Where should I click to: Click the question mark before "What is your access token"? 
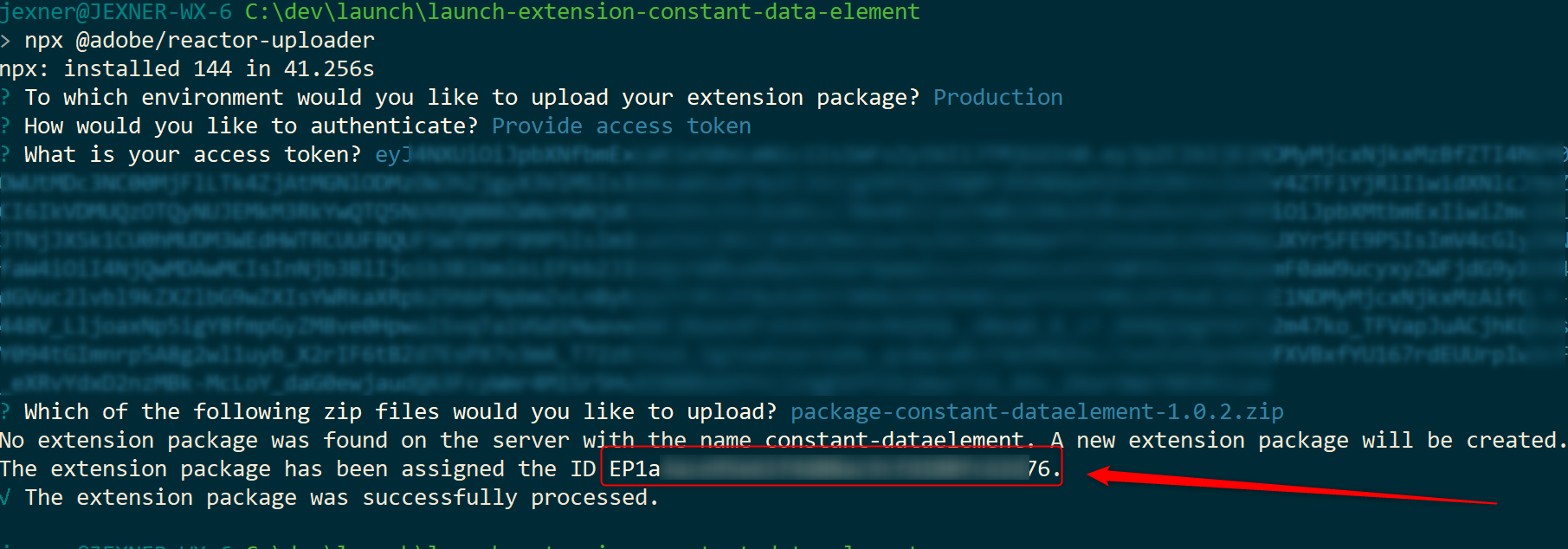pyautogui.click(x=5, y=155)
